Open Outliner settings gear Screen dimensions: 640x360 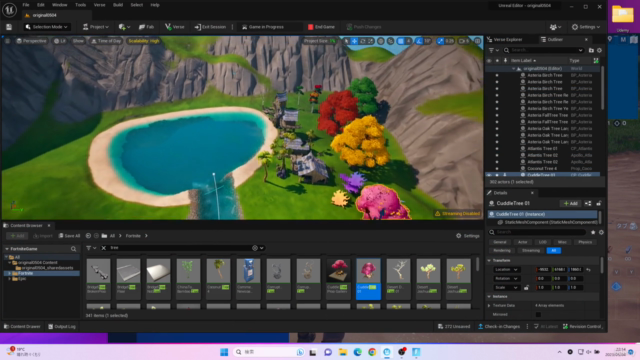(x=599, y=50)
